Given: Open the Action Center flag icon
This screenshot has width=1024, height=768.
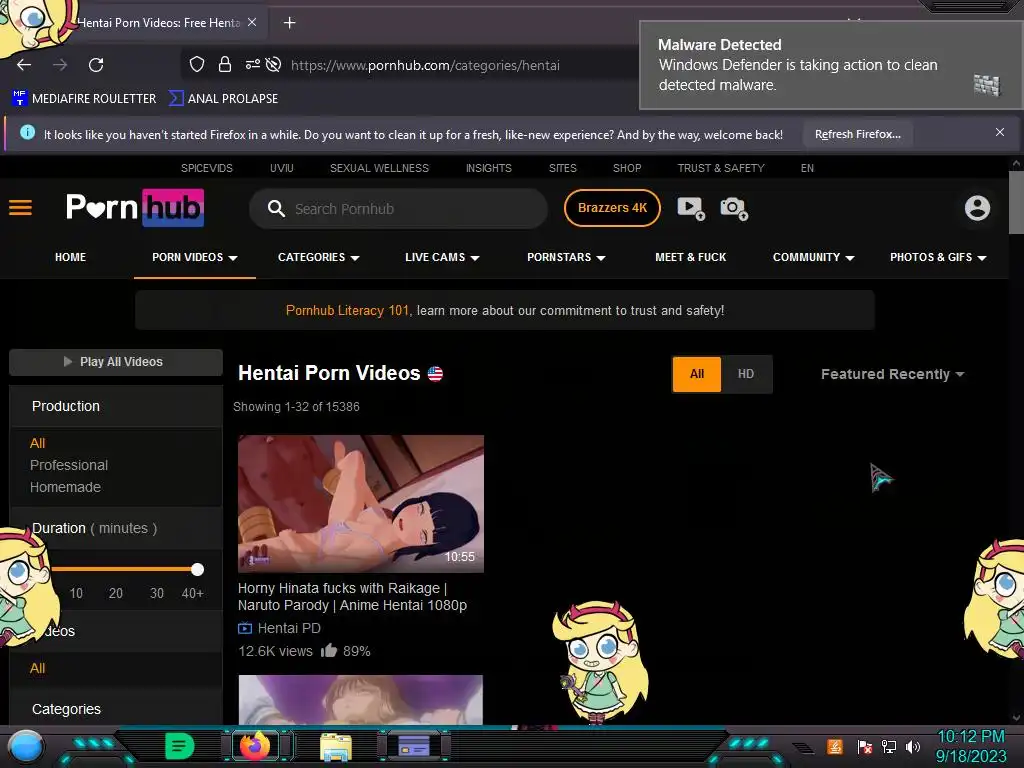Looking at the screenshot, I should click(x=865, y=746).
